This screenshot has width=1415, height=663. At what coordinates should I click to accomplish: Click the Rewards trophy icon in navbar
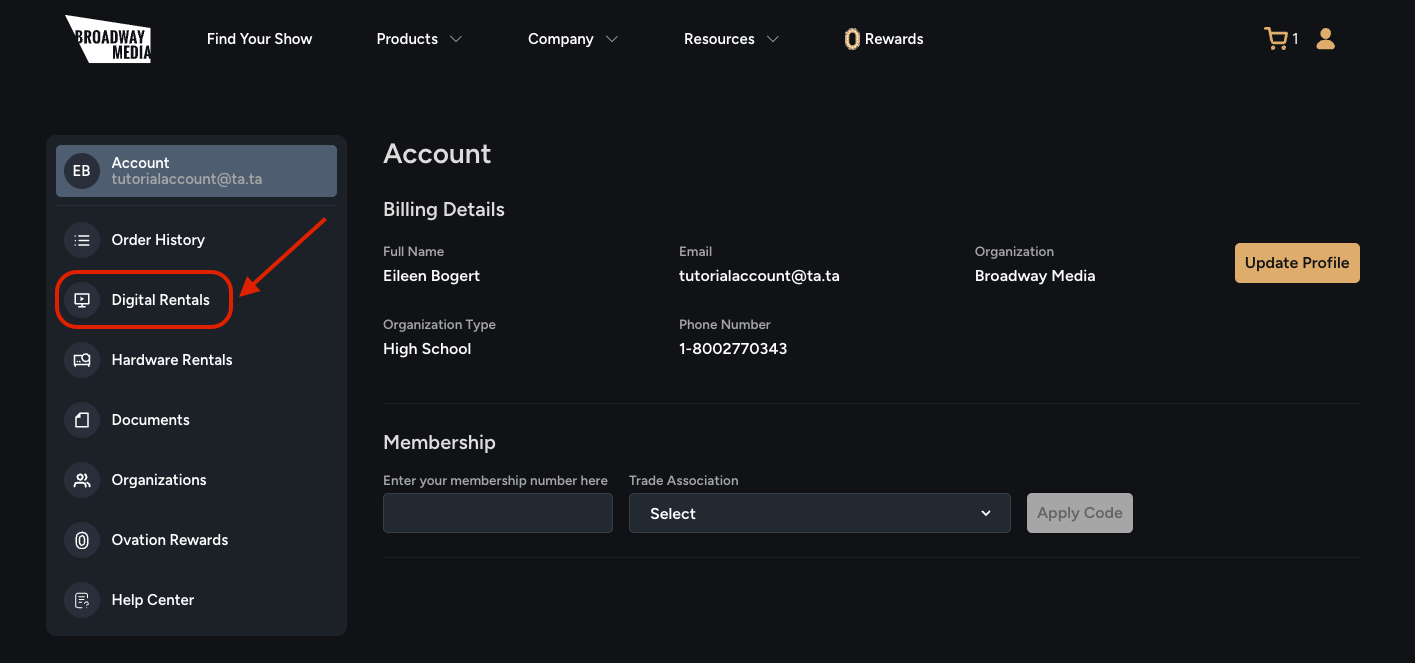point(851,38)
